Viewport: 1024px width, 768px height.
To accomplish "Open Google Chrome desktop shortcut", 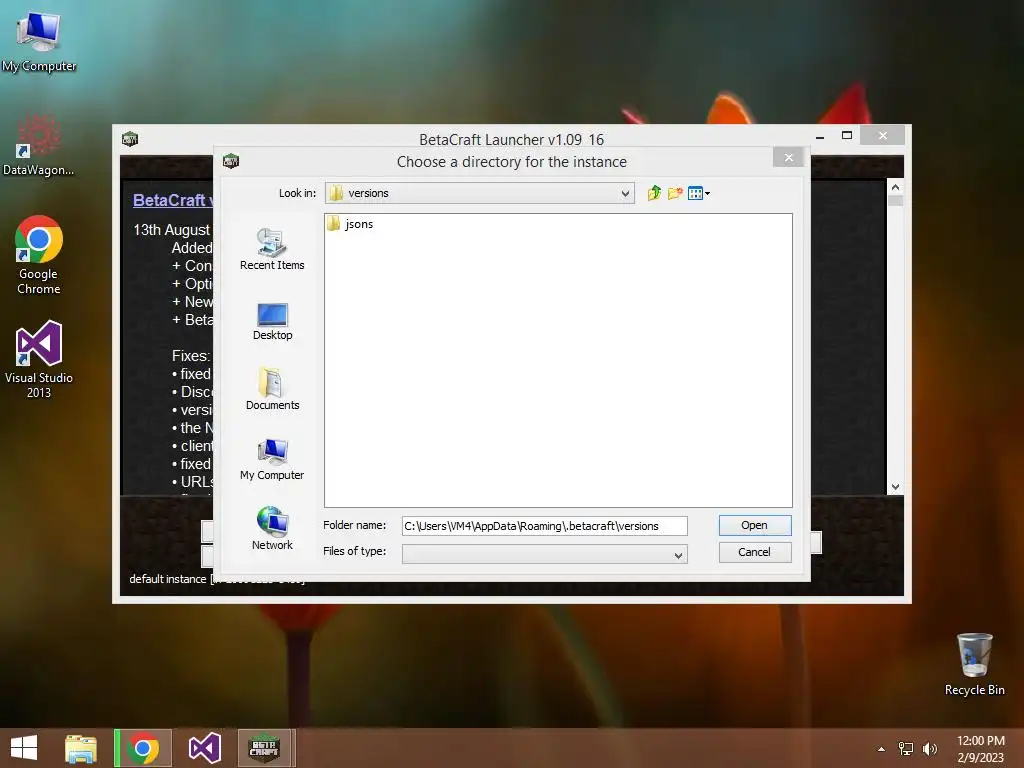I will click(39, 255).
